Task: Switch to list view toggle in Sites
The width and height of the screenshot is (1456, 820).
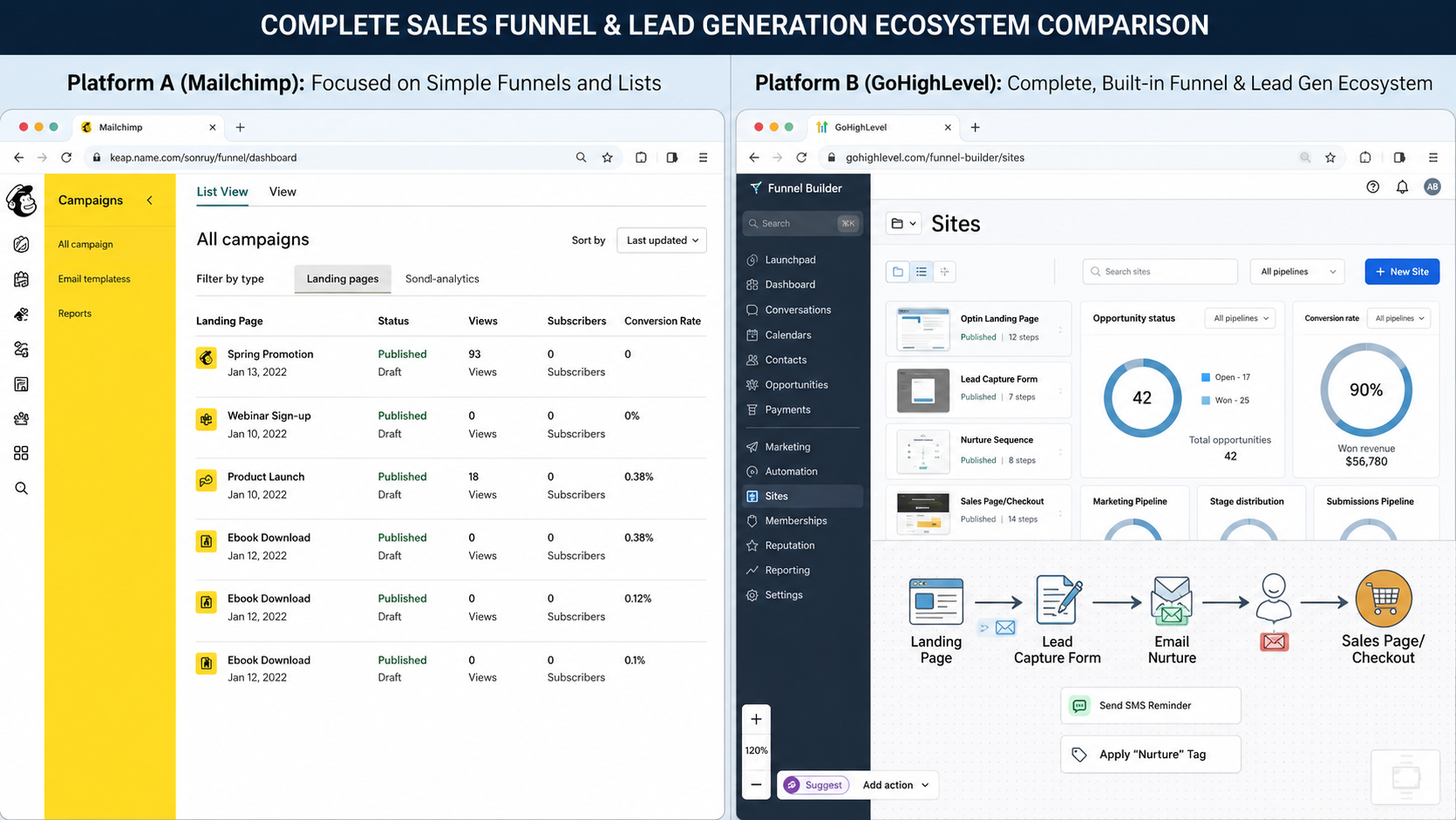Action: [x=922, y=272]
